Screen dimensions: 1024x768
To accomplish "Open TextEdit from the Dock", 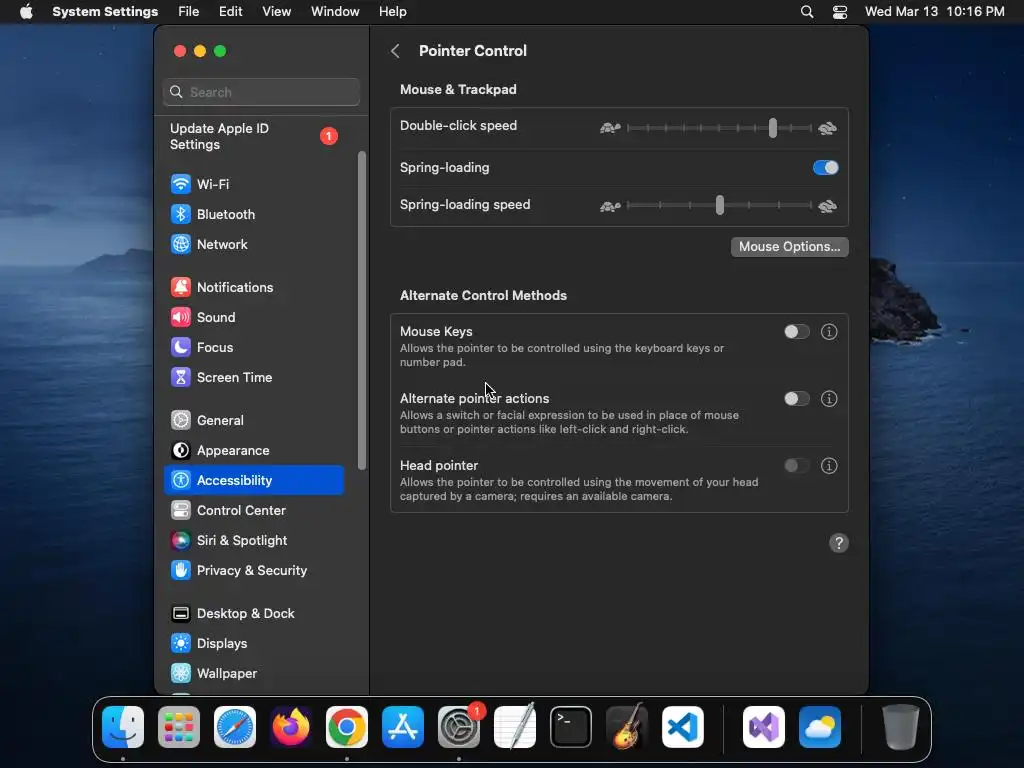I will click(515, 727).
